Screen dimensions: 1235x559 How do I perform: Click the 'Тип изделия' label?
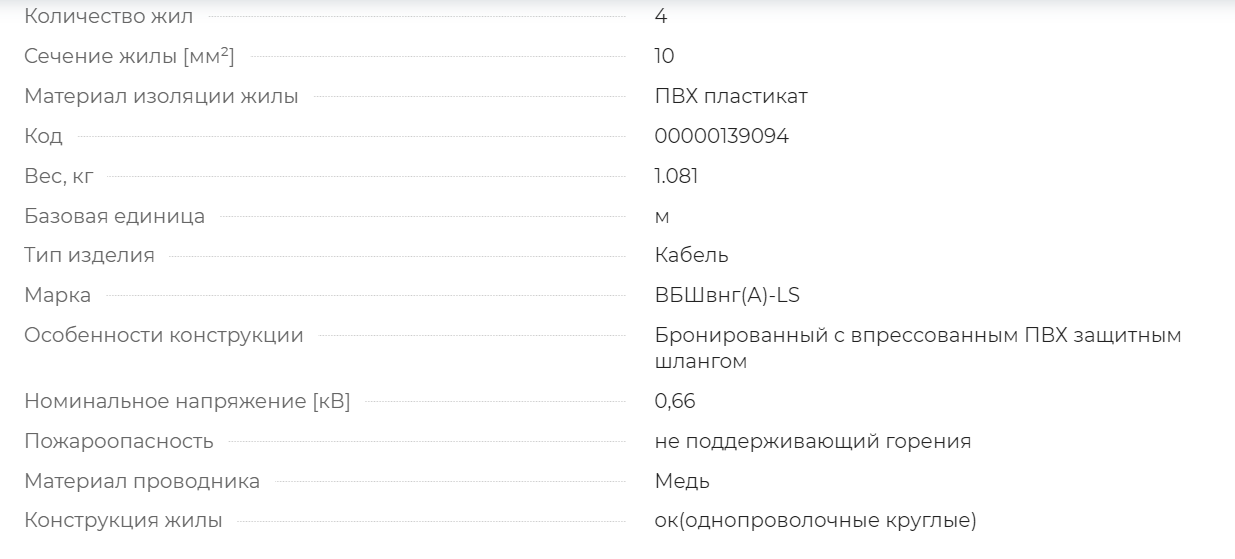[x=89, y=255]
